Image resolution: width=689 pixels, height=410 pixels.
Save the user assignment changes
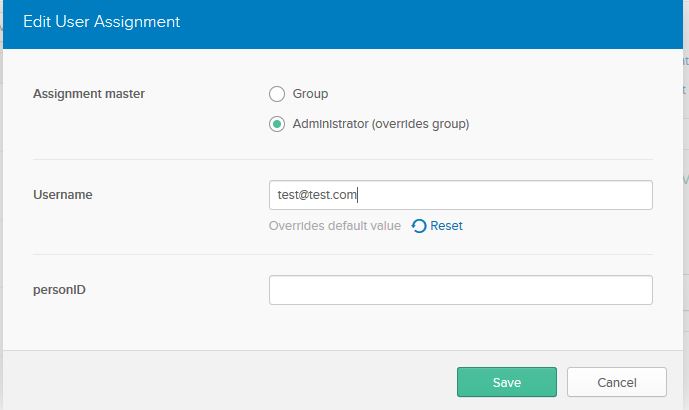(506, 382)
